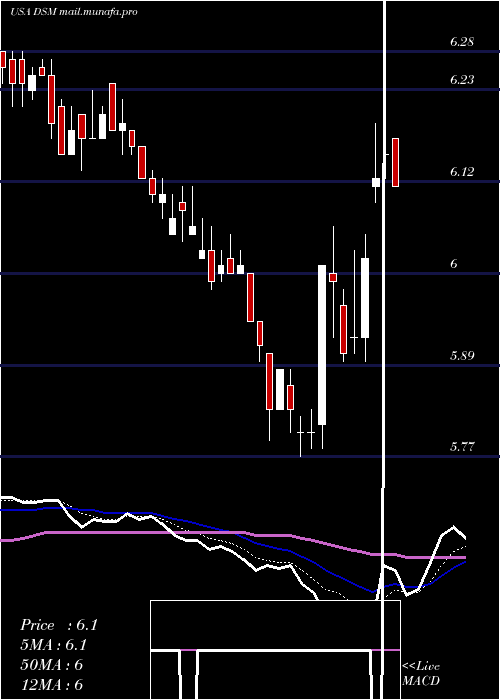The width and height of the screenshot is (500, 700).
Task: Select the 6.28 price level label
Action: tap(462, 42)
